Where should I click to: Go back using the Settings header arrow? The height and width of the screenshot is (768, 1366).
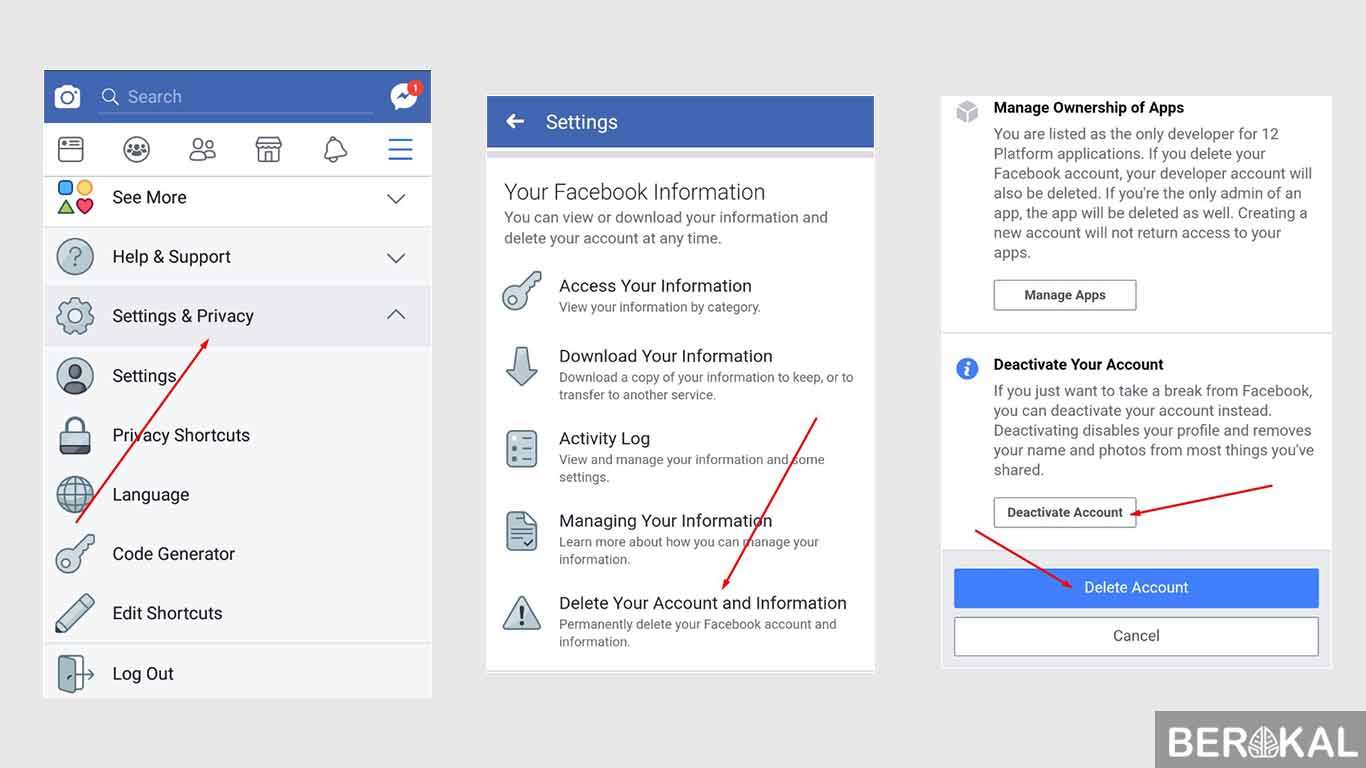[x=515, y=121]
